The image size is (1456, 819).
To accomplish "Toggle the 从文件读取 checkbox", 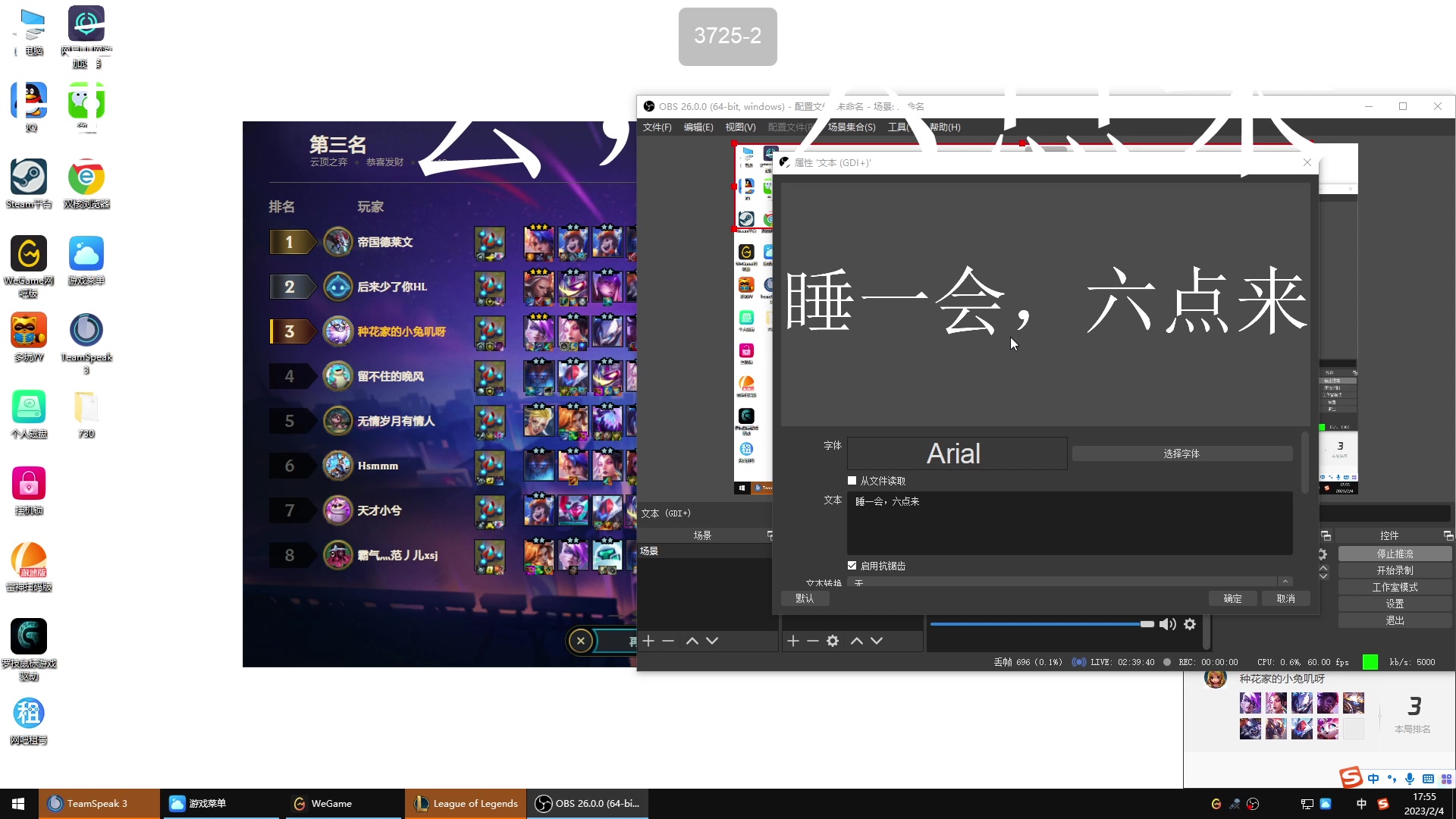I will [x=852, y=481].
